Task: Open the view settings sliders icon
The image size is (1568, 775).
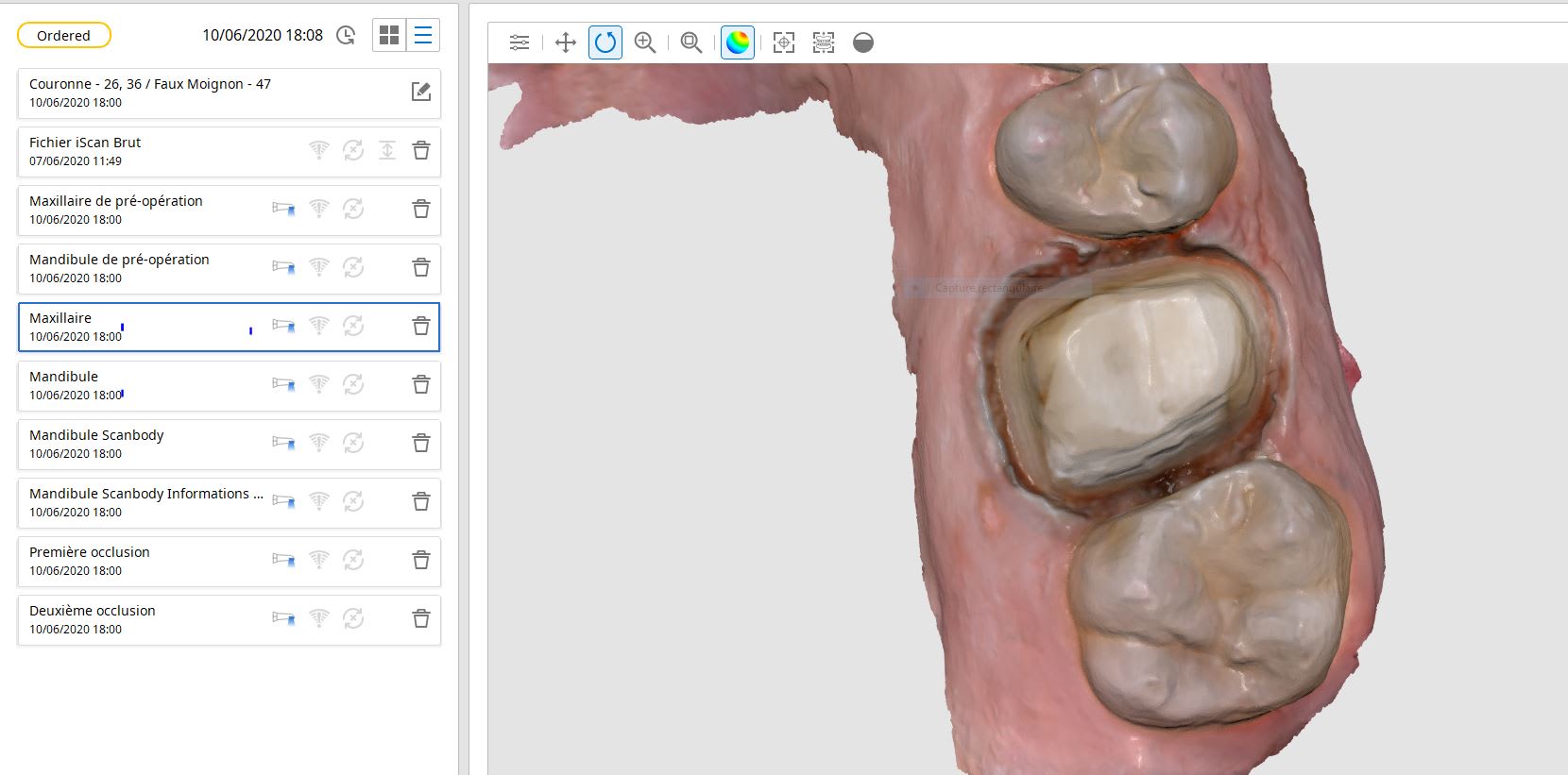Action: (x=520, y=42)
